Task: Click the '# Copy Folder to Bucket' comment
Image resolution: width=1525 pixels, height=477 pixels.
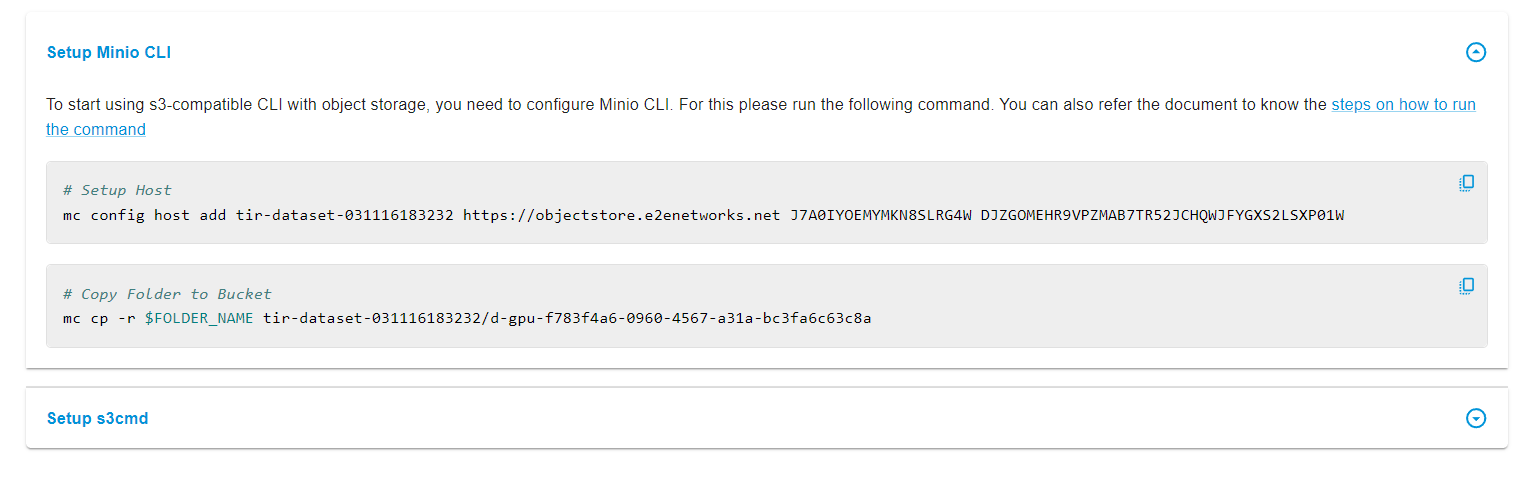Action: (x=167, y=294)
